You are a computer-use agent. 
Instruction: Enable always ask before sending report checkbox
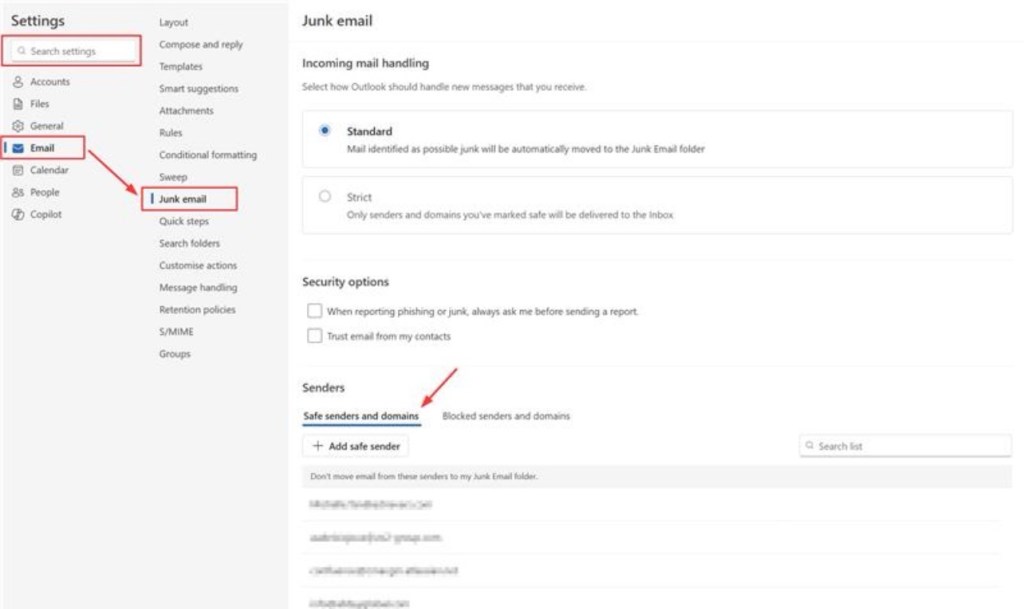(315, 311)
